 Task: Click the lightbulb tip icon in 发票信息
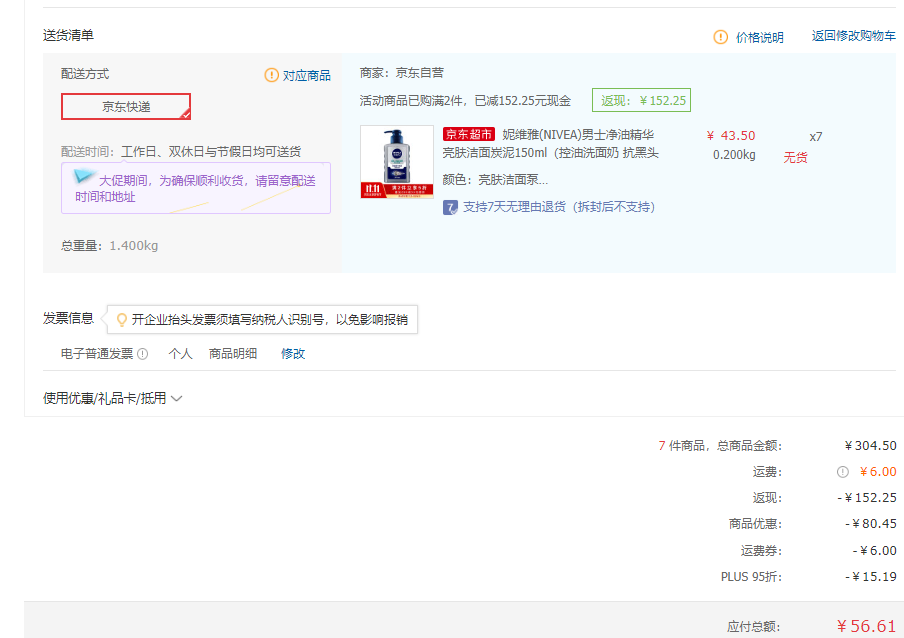click(122, 320)
